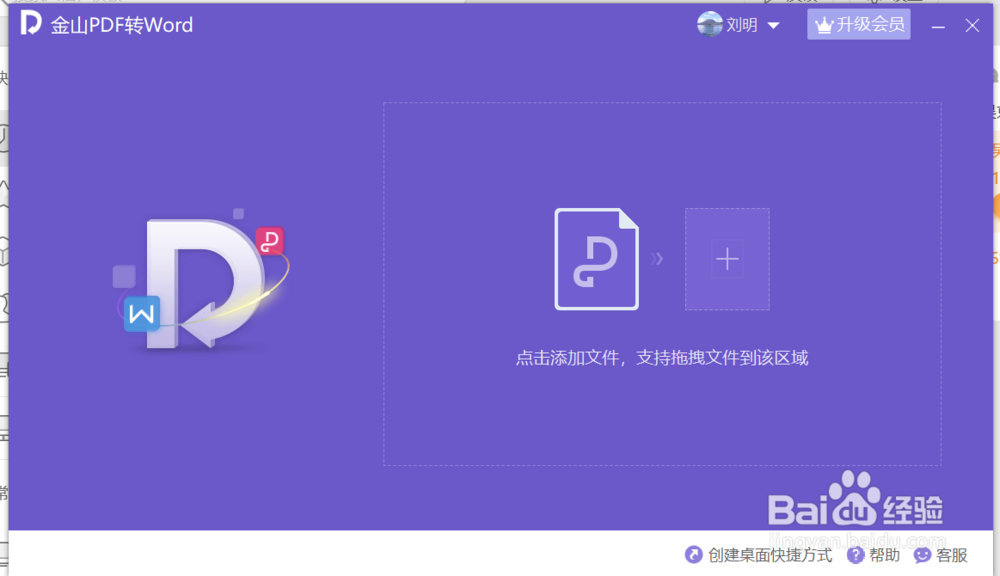Click the question mark help icon
Viewport: 1000px width, 576px height.
(x=855, y=555)
